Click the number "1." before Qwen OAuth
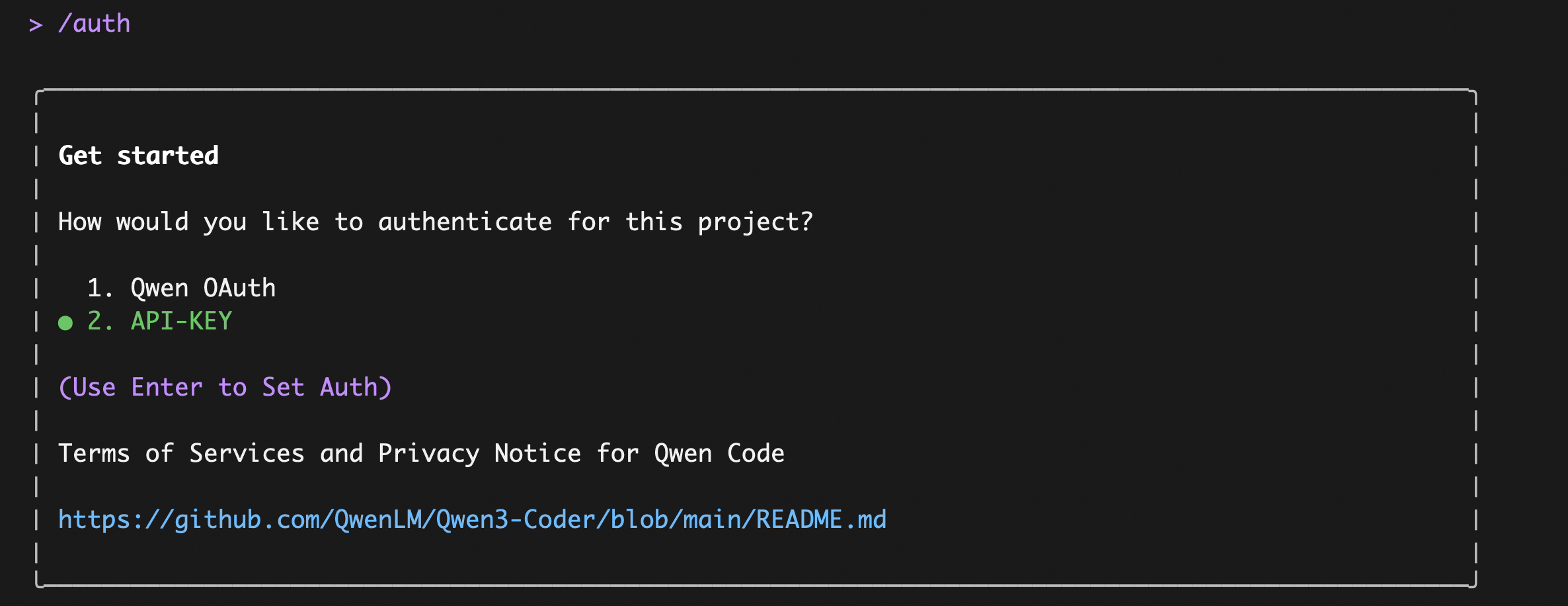Screen dimensions: 1568x606 tap(100, 288)
